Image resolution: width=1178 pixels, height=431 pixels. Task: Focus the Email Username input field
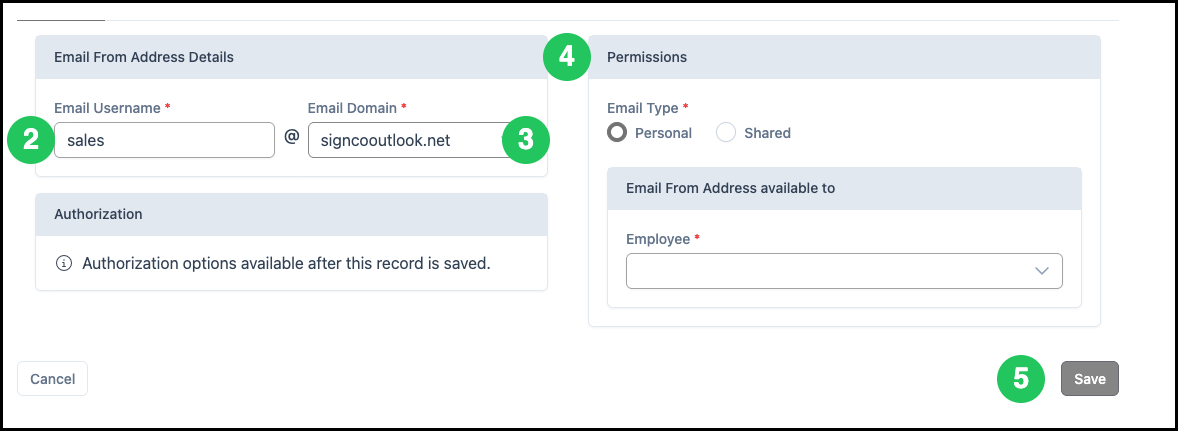[x=165, y=140]
